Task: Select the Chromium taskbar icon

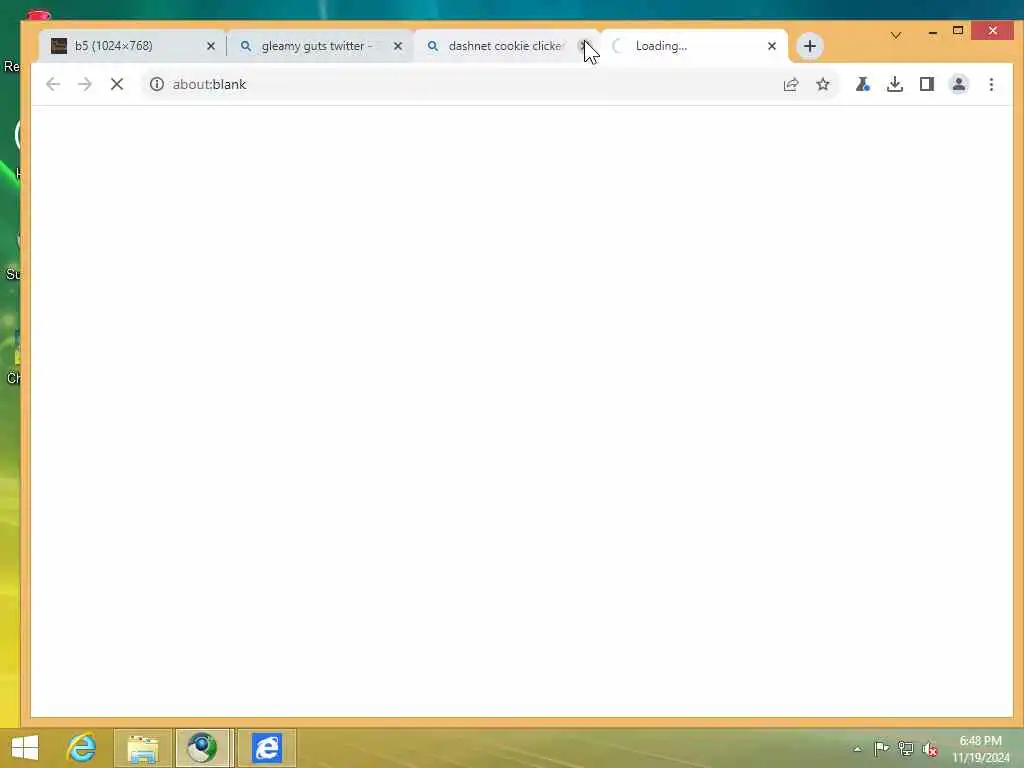Action: pos(202,748)
